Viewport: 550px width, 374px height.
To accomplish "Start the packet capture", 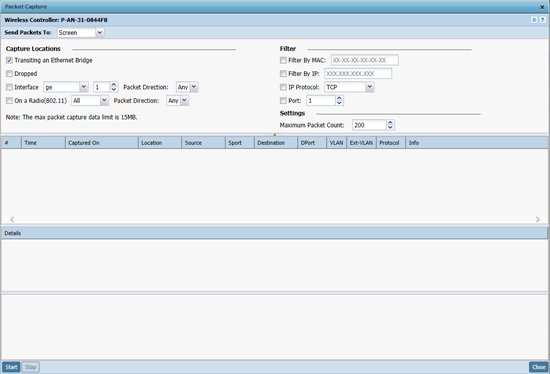I will (11, 367).
